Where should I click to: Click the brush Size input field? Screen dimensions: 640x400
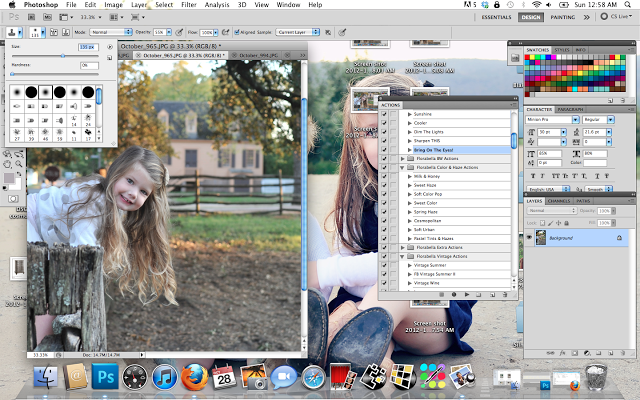88,47
